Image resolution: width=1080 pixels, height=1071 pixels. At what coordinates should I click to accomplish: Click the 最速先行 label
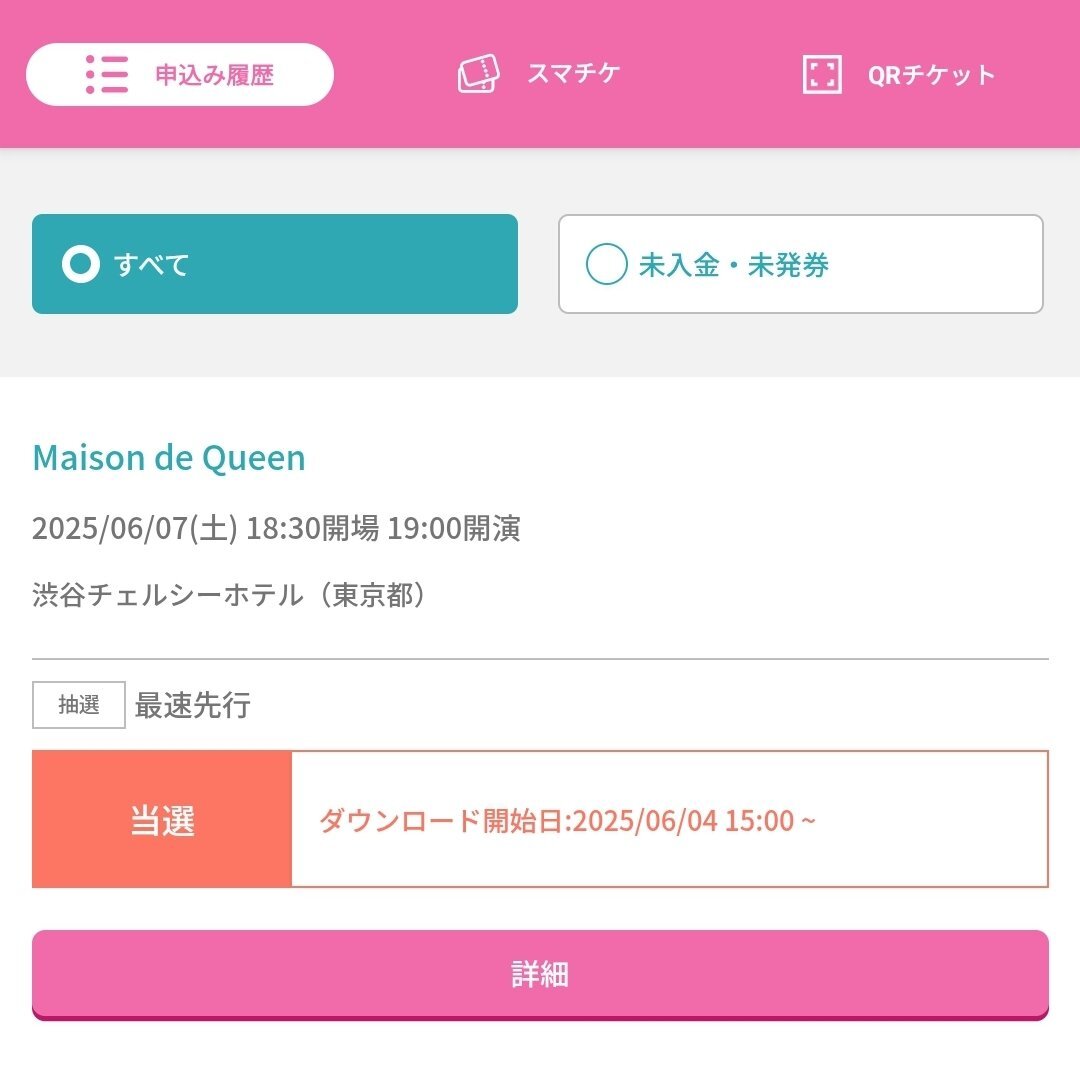pyautogui.click(x=192, y=705)
